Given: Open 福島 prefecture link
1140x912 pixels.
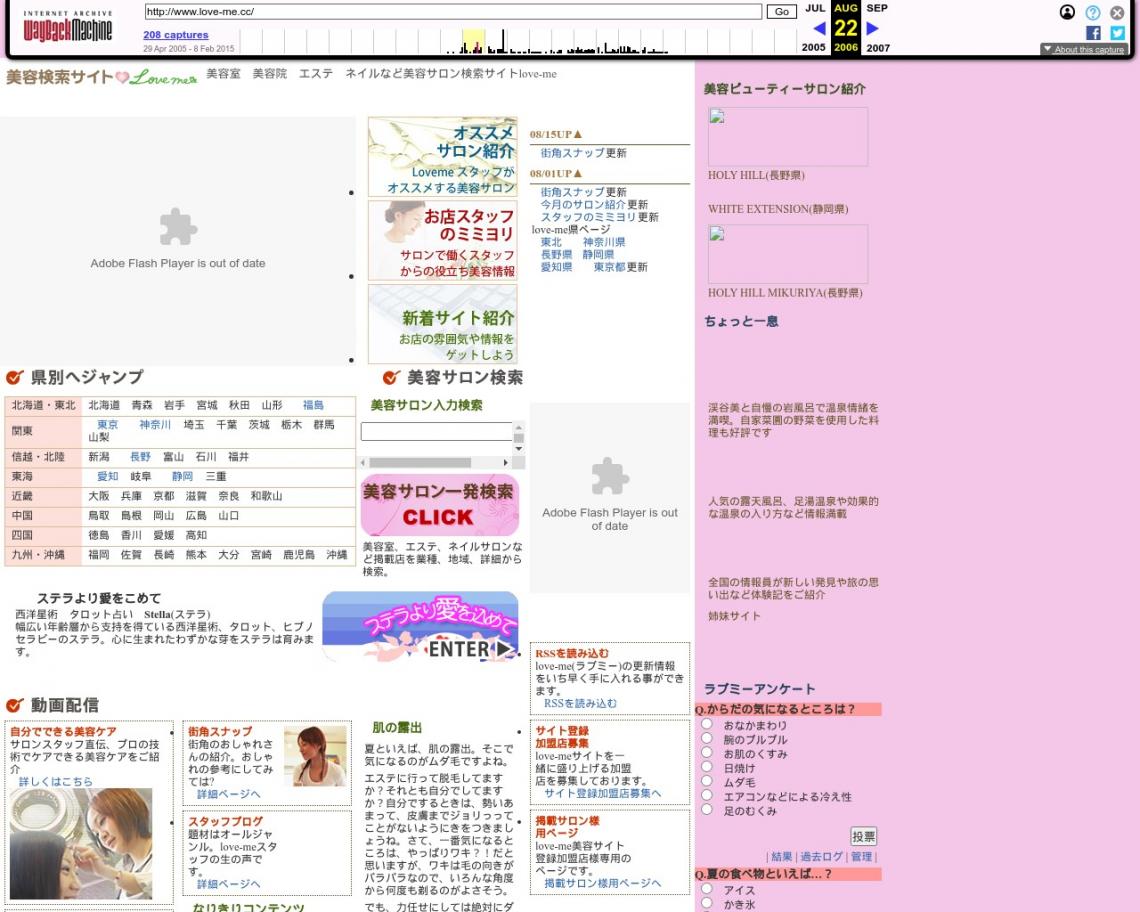Looking at the screenshot, I should (x=313, y=405).
